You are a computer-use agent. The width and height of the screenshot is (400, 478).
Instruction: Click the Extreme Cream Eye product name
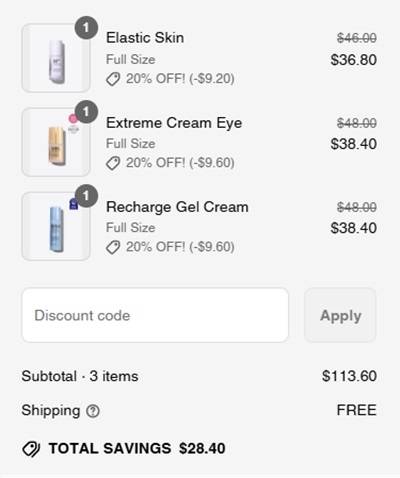(174, 123)
